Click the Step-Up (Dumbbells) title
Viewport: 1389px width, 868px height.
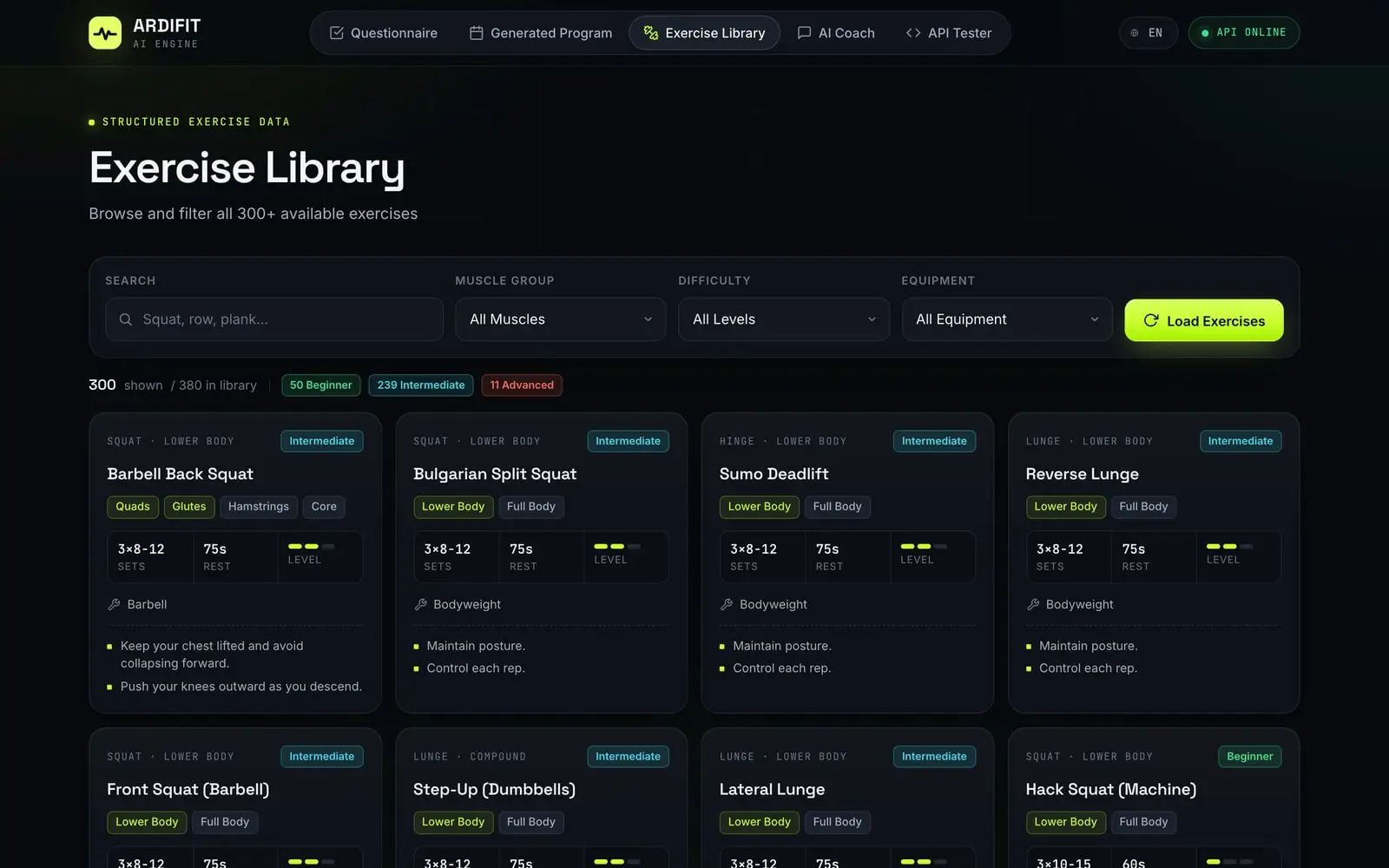pos(494,790)
